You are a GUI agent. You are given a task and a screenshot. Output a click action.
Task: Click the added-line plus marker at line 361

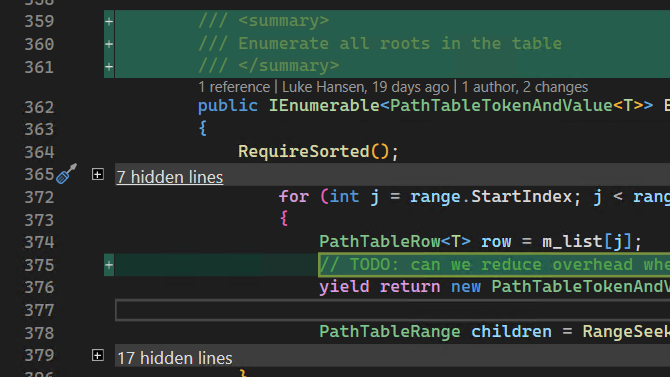109,67
